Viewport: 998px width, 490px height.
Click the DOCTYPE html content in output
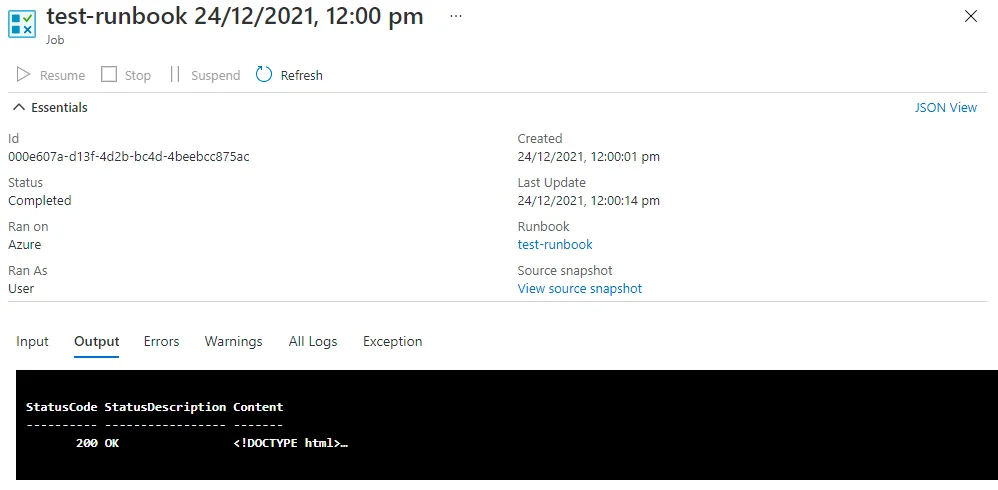[x=290, y=443]
